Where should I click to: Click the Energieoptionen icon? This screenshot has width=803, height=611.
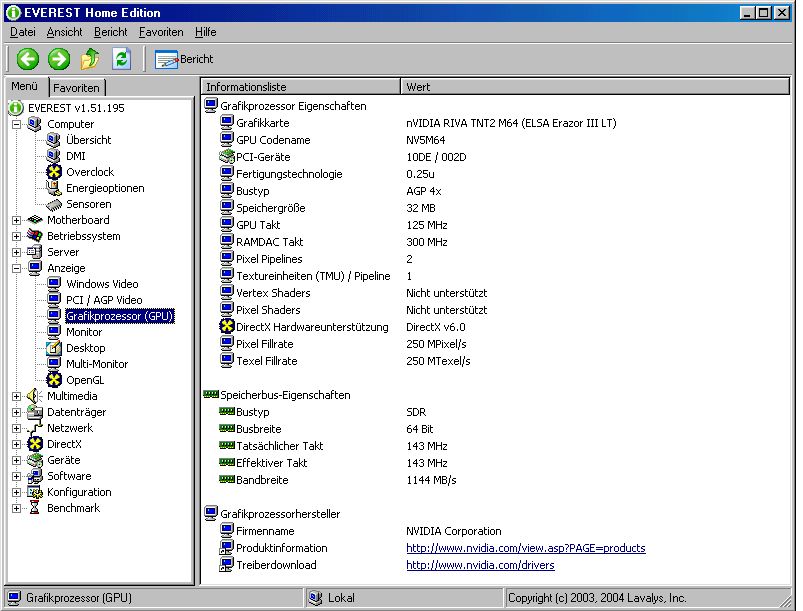pyautogui.click(x=54, y=188)
